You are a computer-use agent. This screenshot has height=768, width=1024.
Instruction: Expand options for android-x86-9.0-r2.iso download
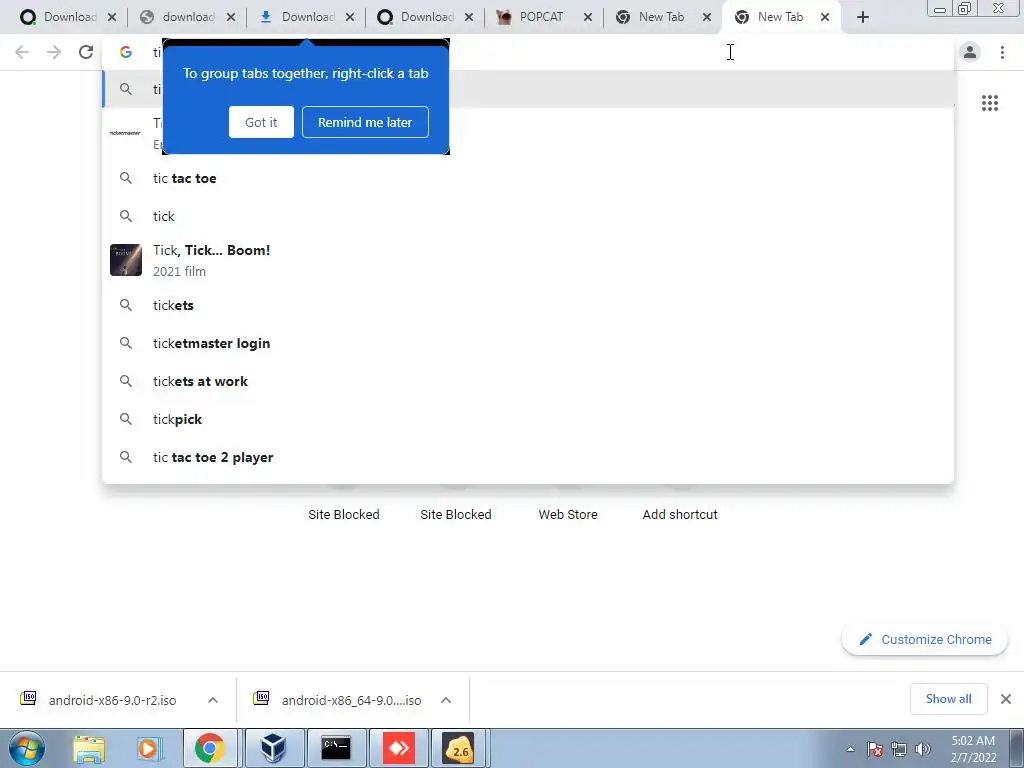[213, 700]
